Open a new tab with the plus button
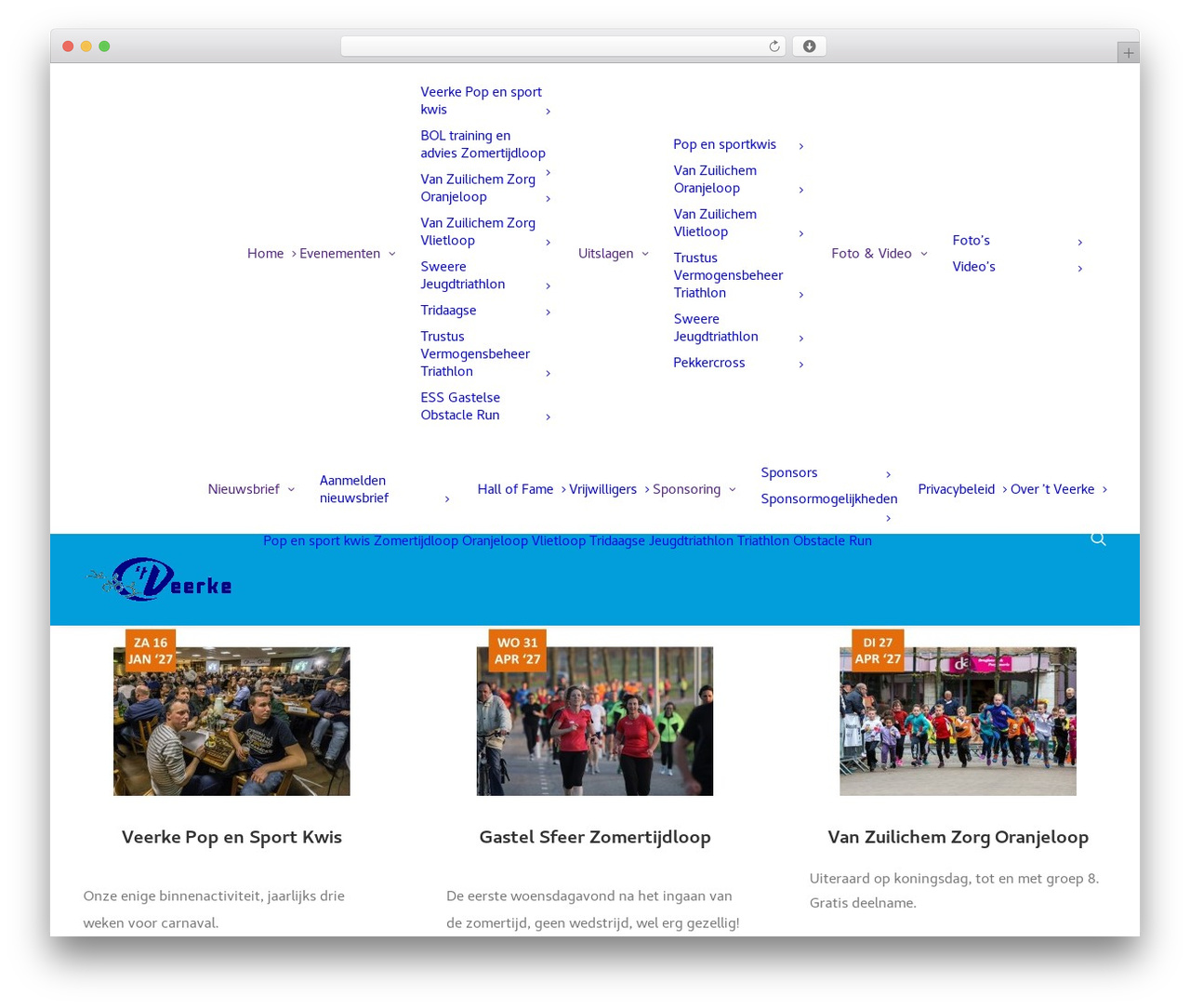The height and width of the screenshot is (1008, 1190). tap(1128, 53)
